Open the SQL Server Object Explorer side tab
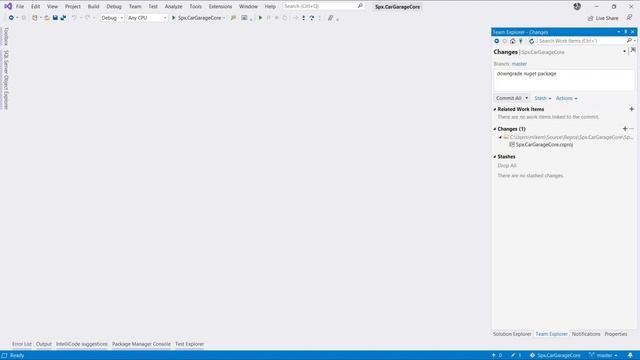This screenshot has width=640, height=360. point(6,79)
